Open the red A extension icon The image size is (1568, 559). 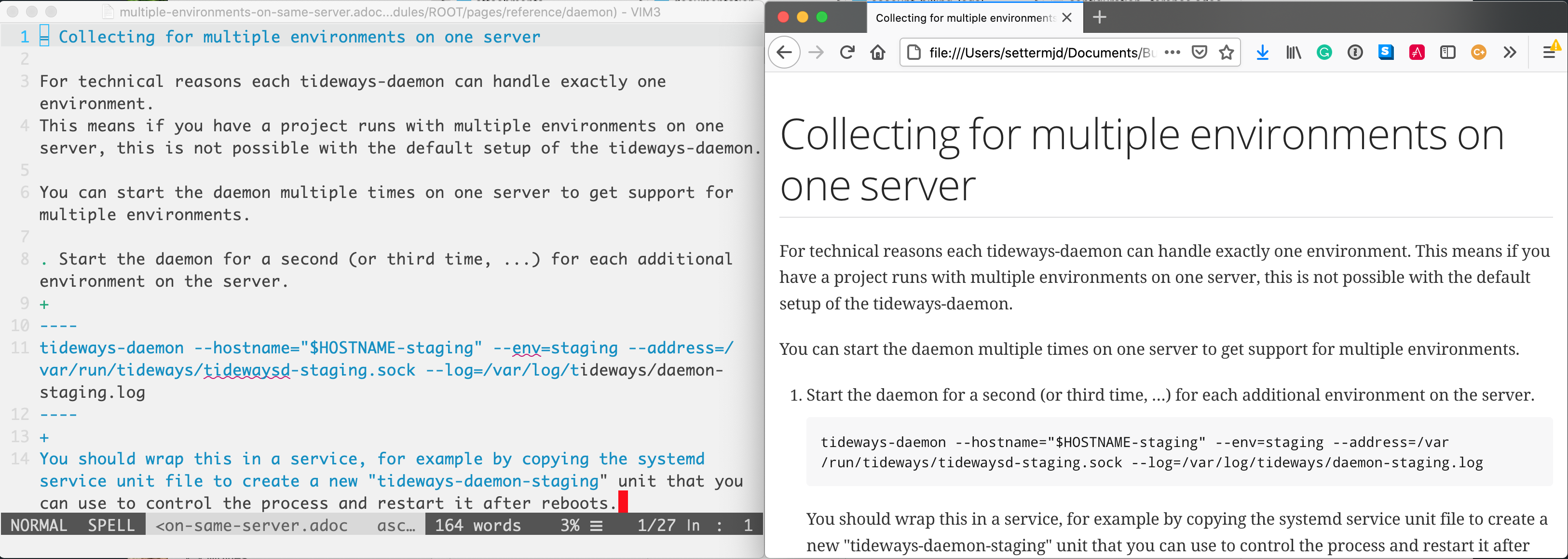[1417, 52]
